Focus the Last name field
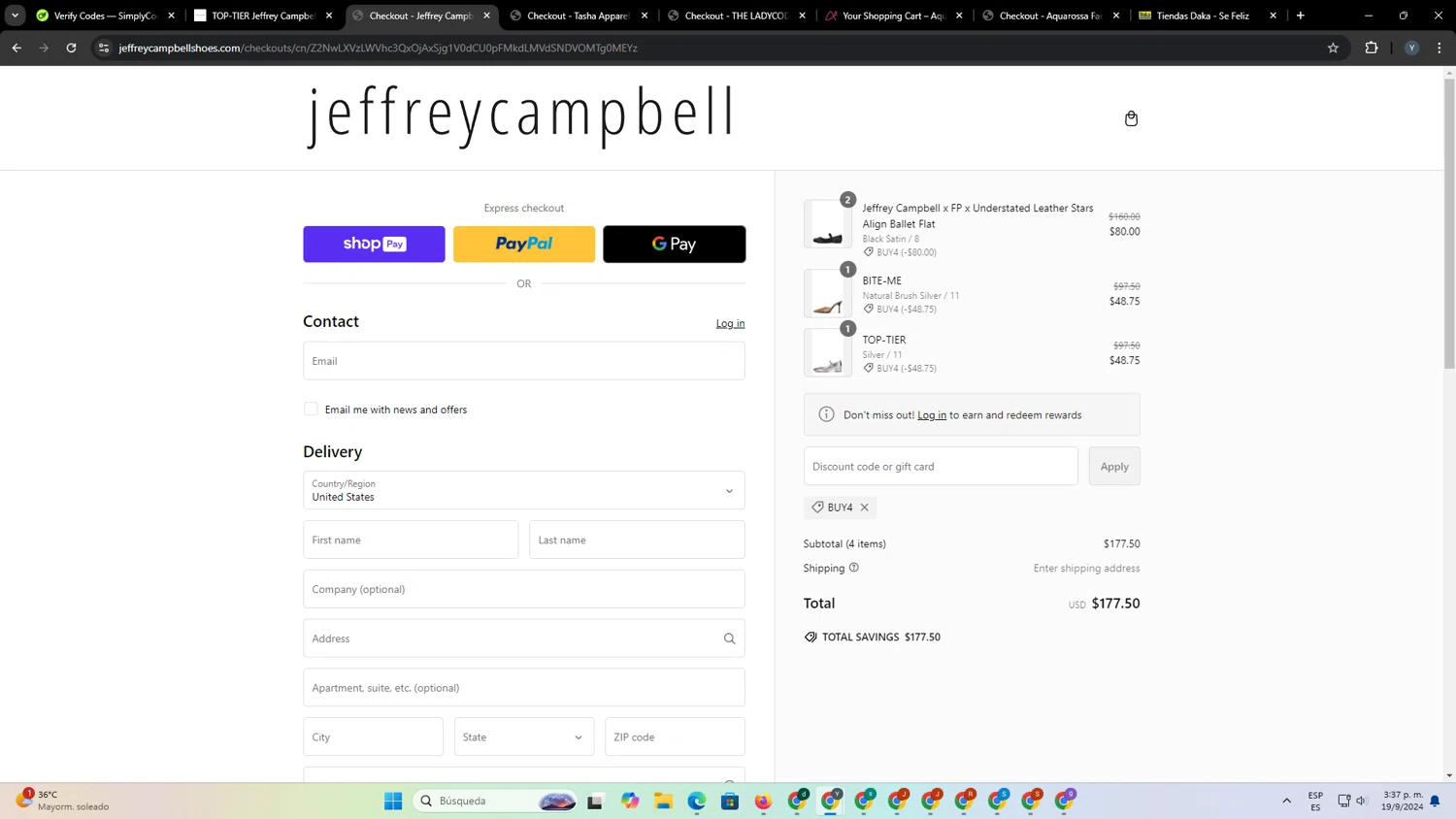Screen dimensions: 1456x819 637,540
